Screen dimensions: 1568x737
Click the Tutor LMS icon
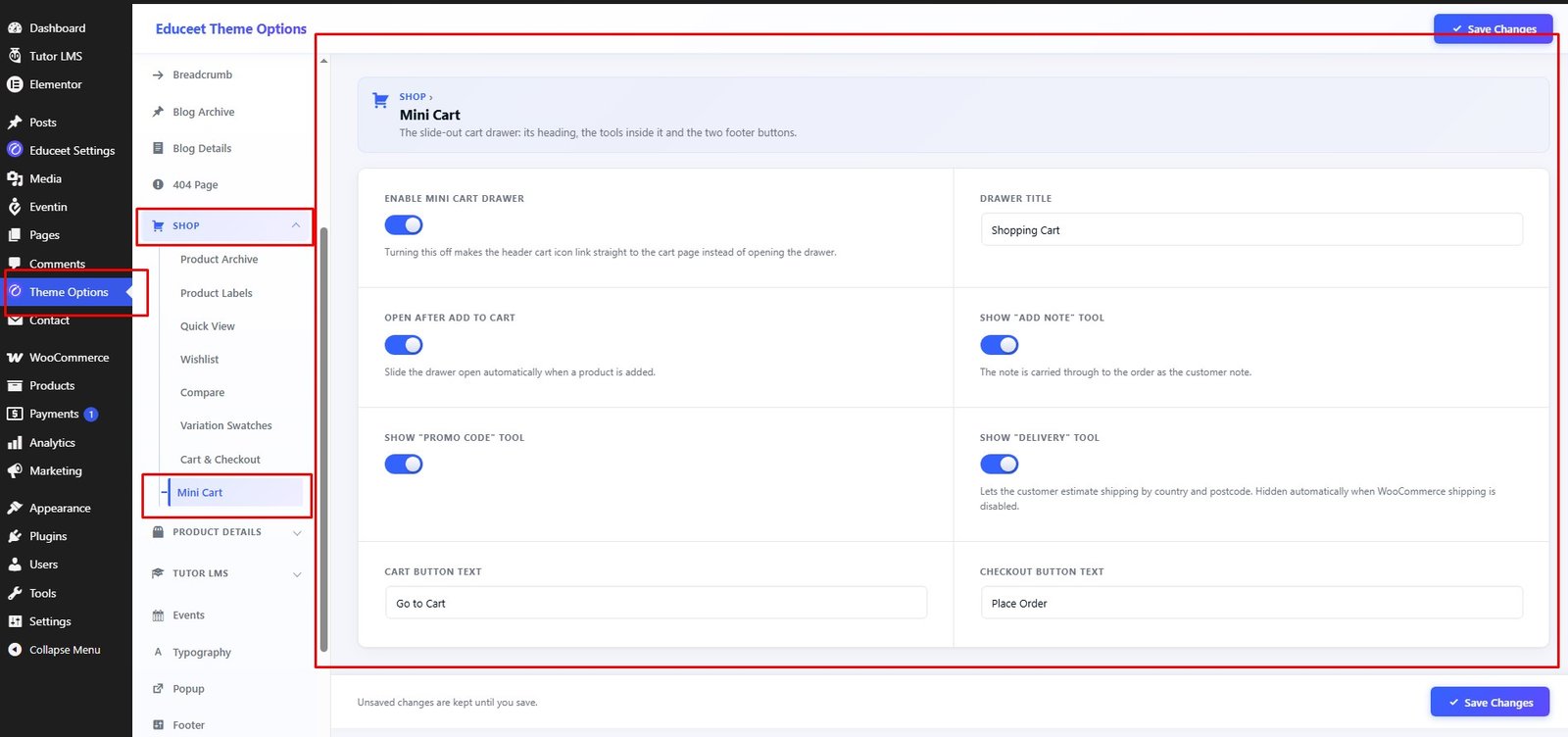pos(15,56)
